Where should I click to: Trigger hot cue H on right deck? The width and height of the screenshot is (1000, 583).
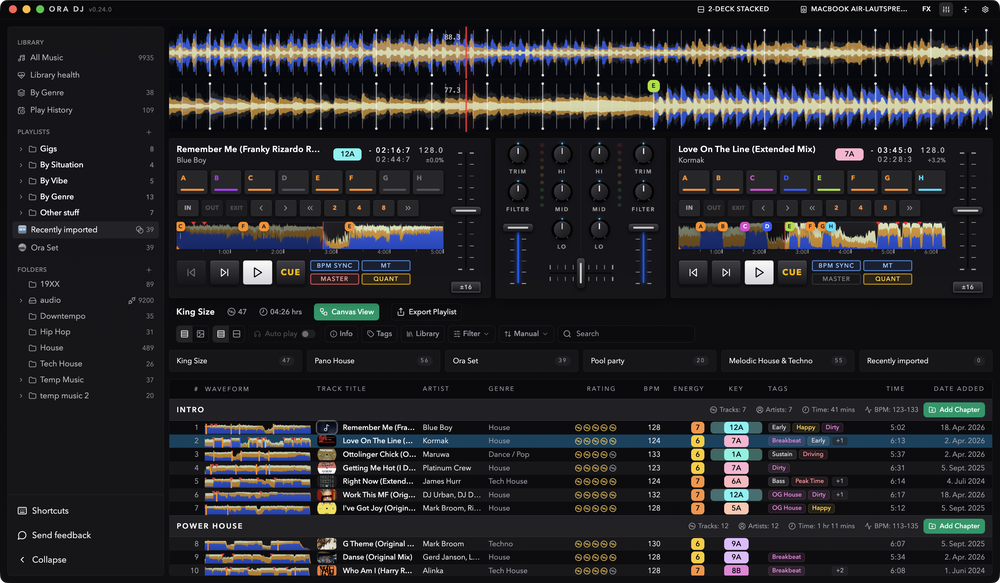point(929,182)
